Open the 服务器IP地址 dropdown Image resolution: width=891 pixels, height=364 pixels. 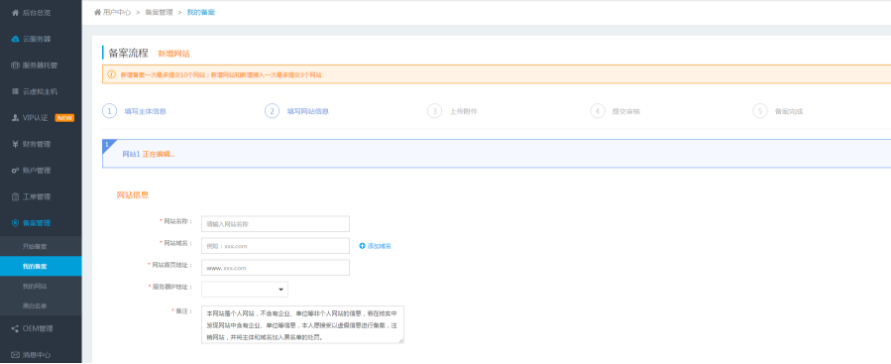(x=244, y=290)
